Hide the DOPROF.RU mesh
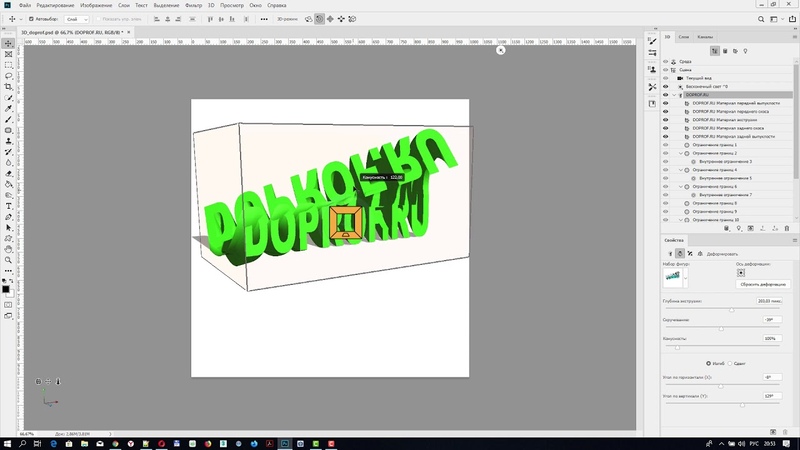The width and height of the screenshot is (800, 450). [x=665, y=95]
